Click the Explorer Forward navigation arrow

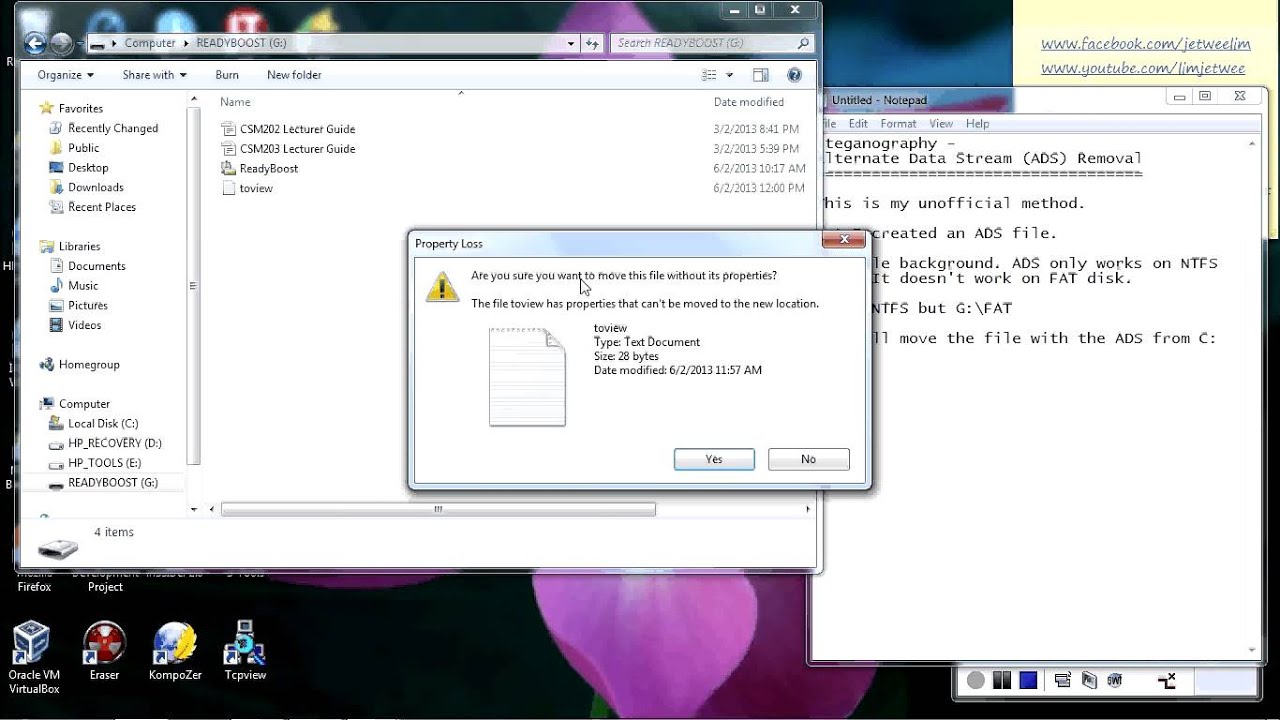click(61, 43)
